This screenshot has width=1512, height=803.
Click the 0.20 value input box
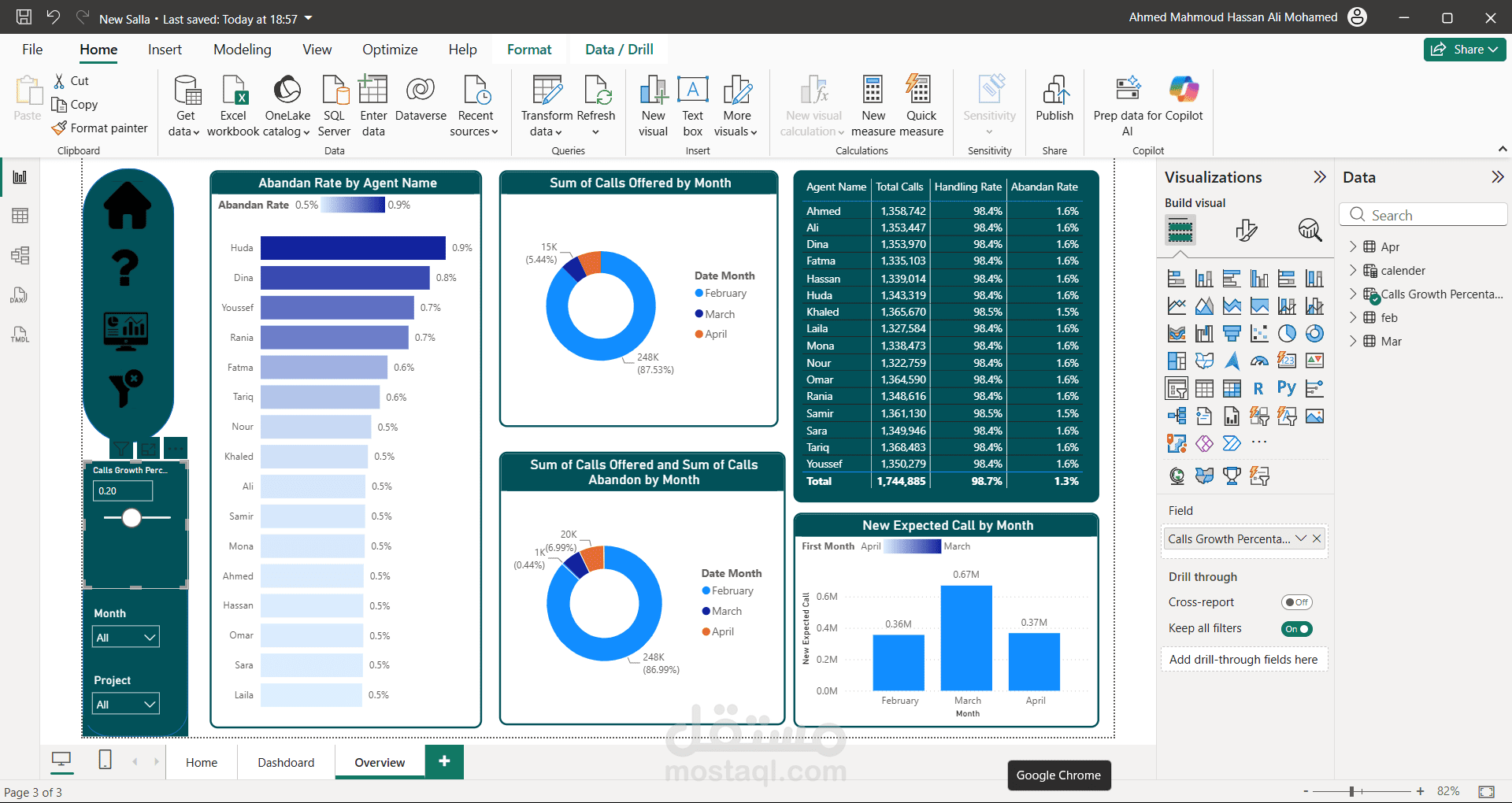pyautogui.click(x=124, y=490)
